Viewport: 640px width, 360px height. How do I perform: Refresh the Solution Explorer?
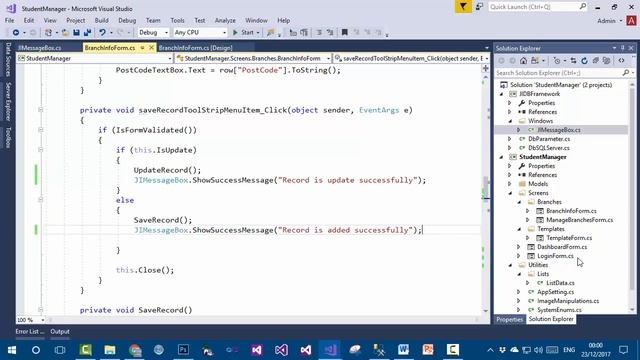(x=584, y=61)
